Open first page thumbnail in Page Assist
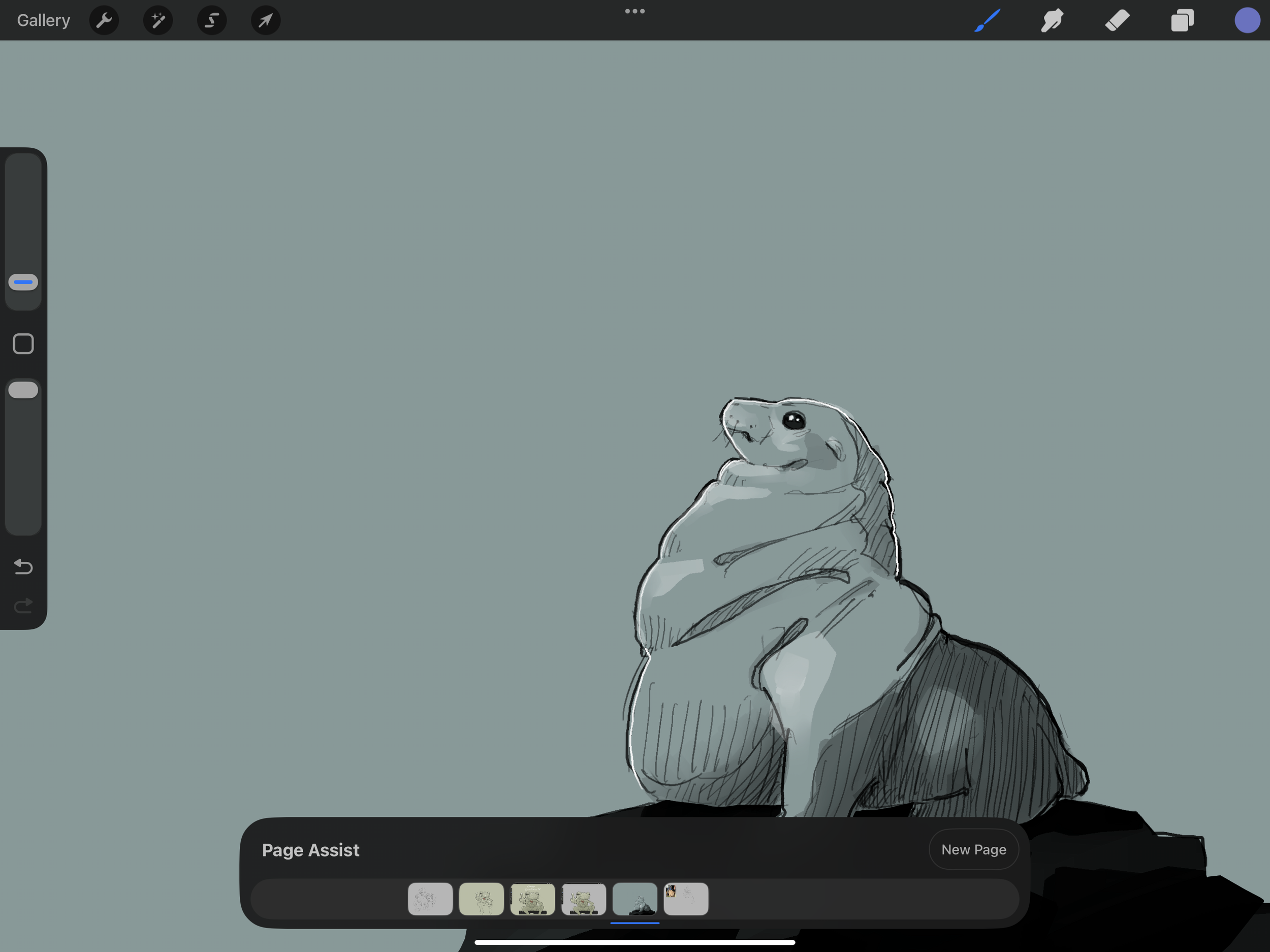1270x952 pixels. (x=430, y=899)
